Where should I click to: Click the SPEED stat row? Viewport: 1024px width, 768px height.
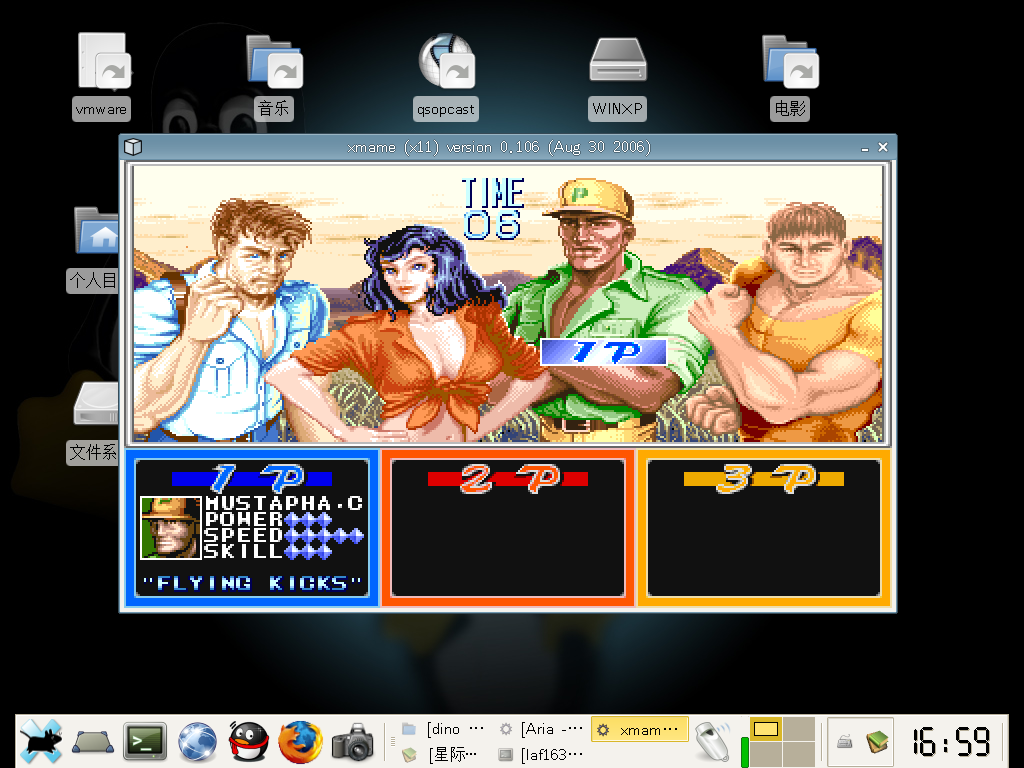tap(283, 536)
